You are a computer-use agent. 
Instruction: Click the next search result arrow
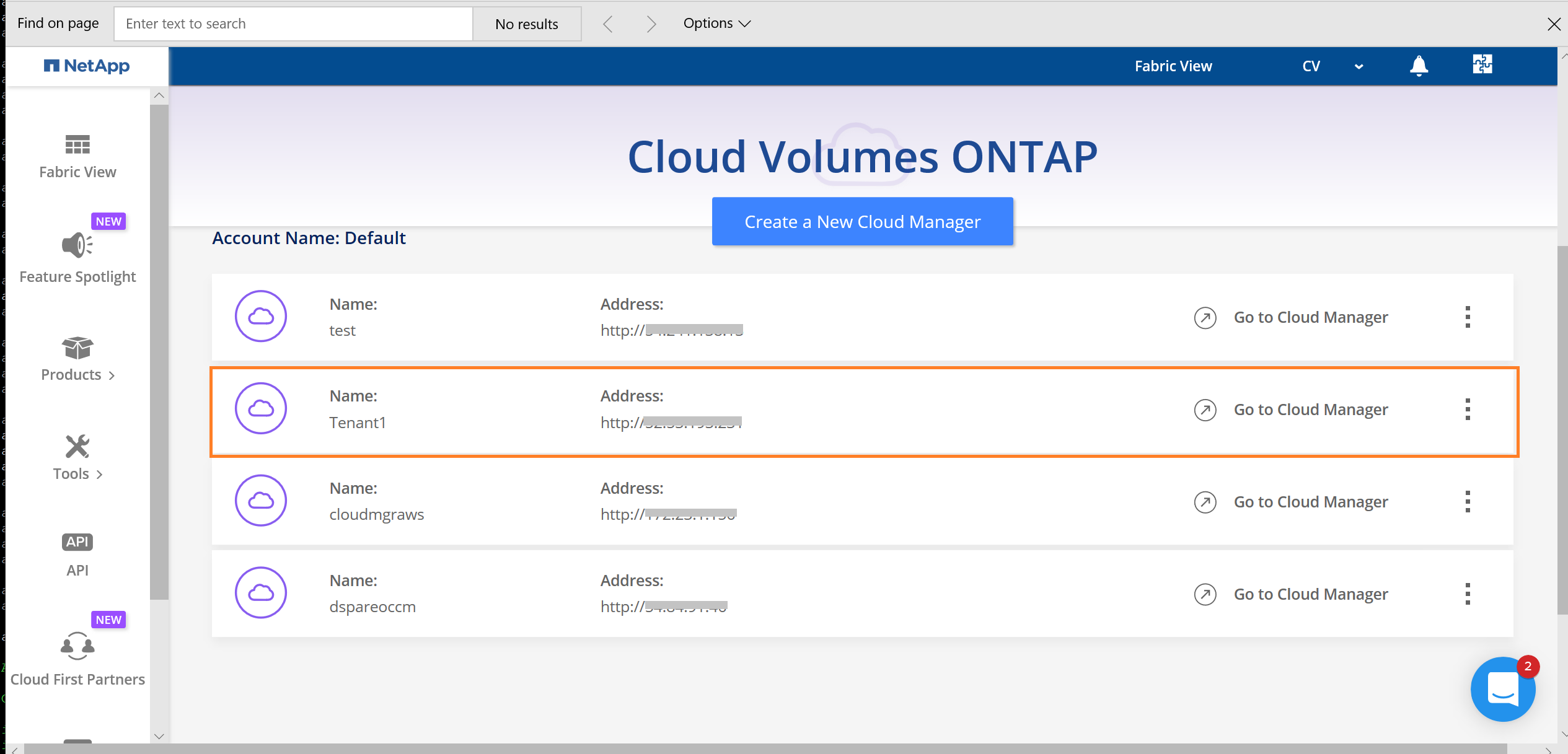[651, 23]
